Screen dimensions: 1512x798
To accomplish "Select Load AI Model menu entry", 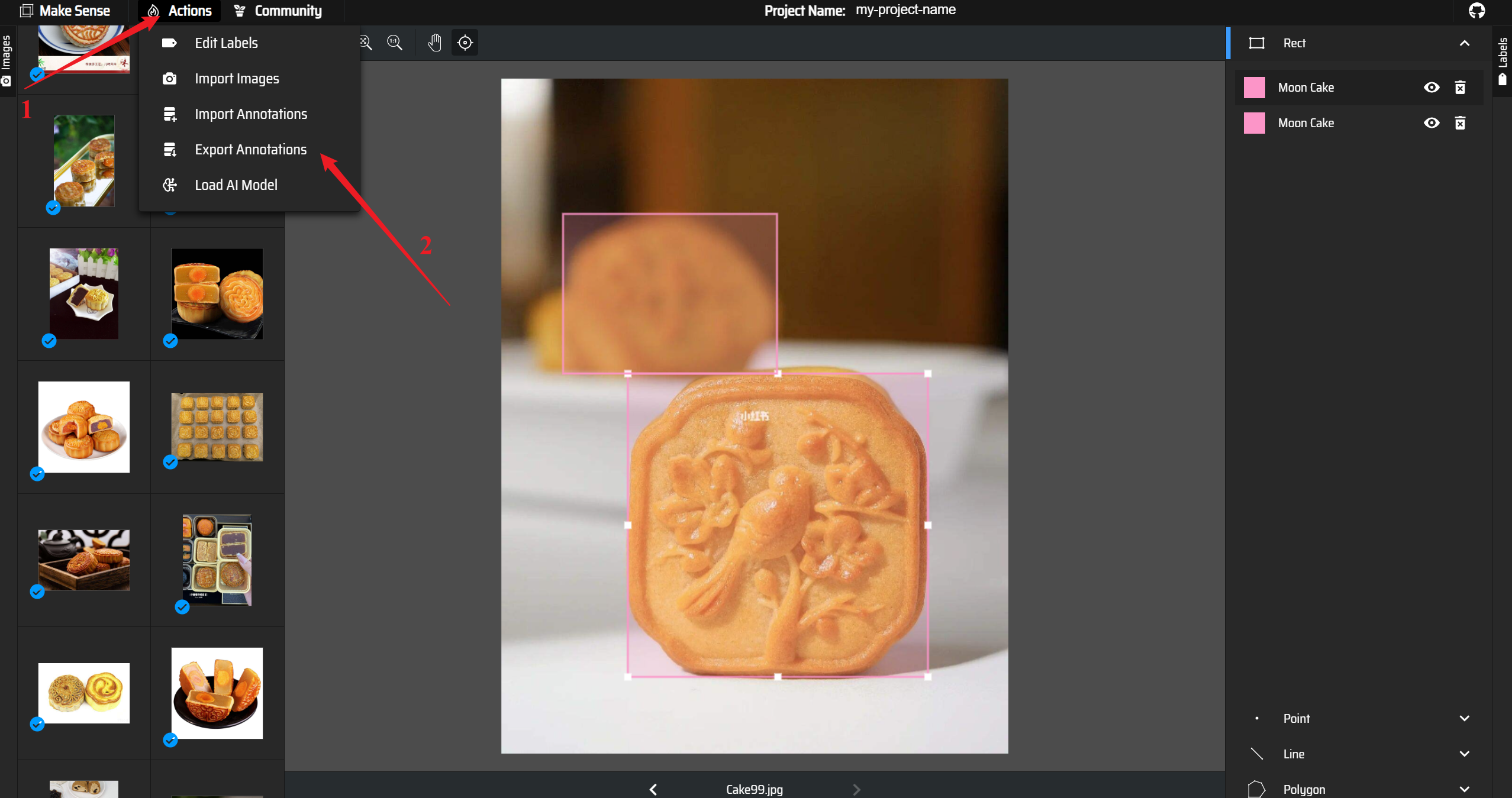I will 236,185.
